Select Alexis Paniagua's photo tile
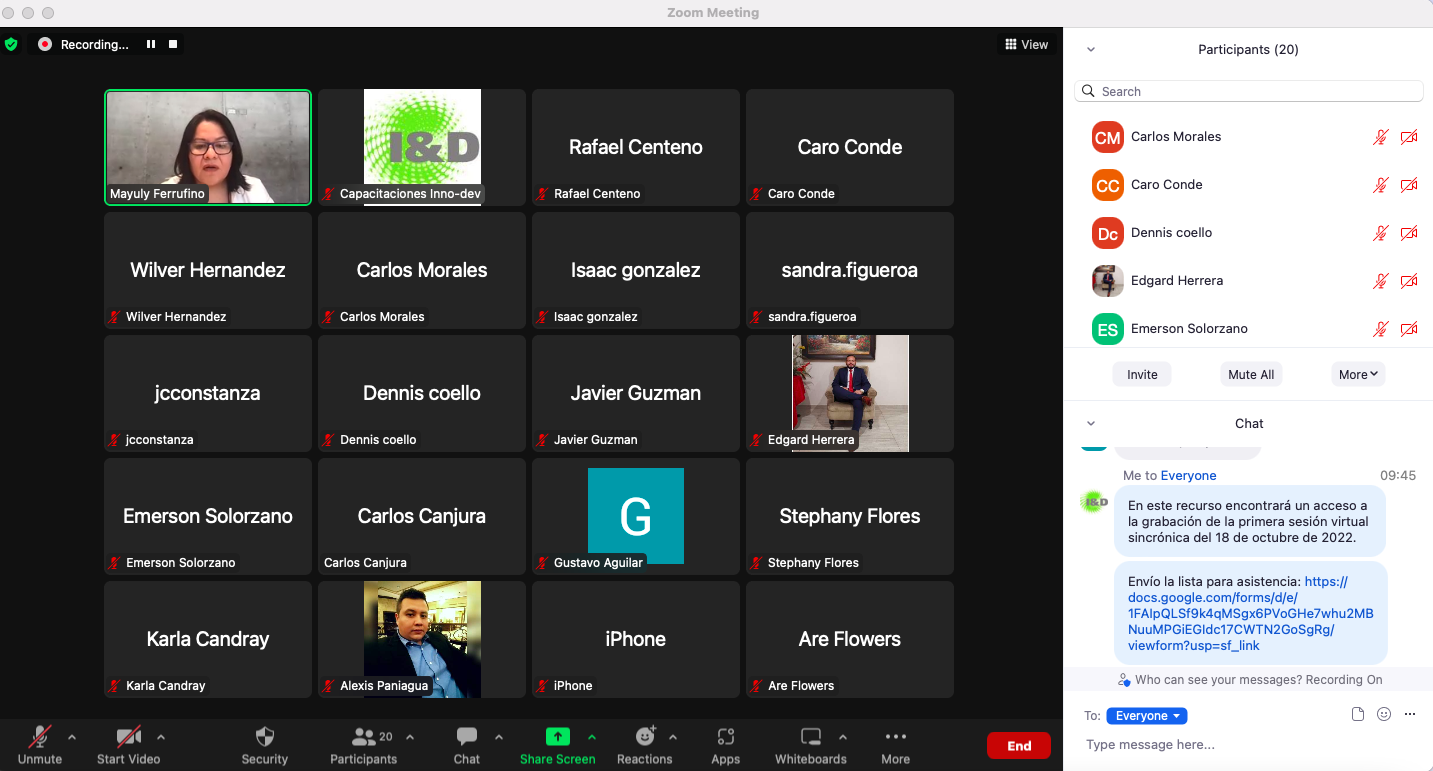The width and height of the screenshot is (1433, 771). pos(422,639)
